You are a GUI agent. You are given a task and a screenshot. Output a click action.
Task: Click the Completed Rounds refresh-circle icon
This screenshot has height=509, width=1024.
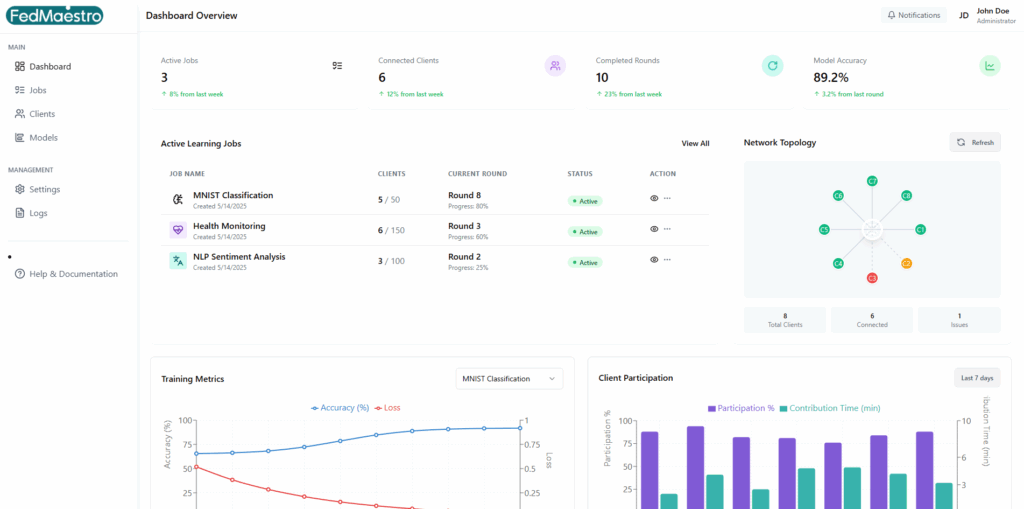773,65
